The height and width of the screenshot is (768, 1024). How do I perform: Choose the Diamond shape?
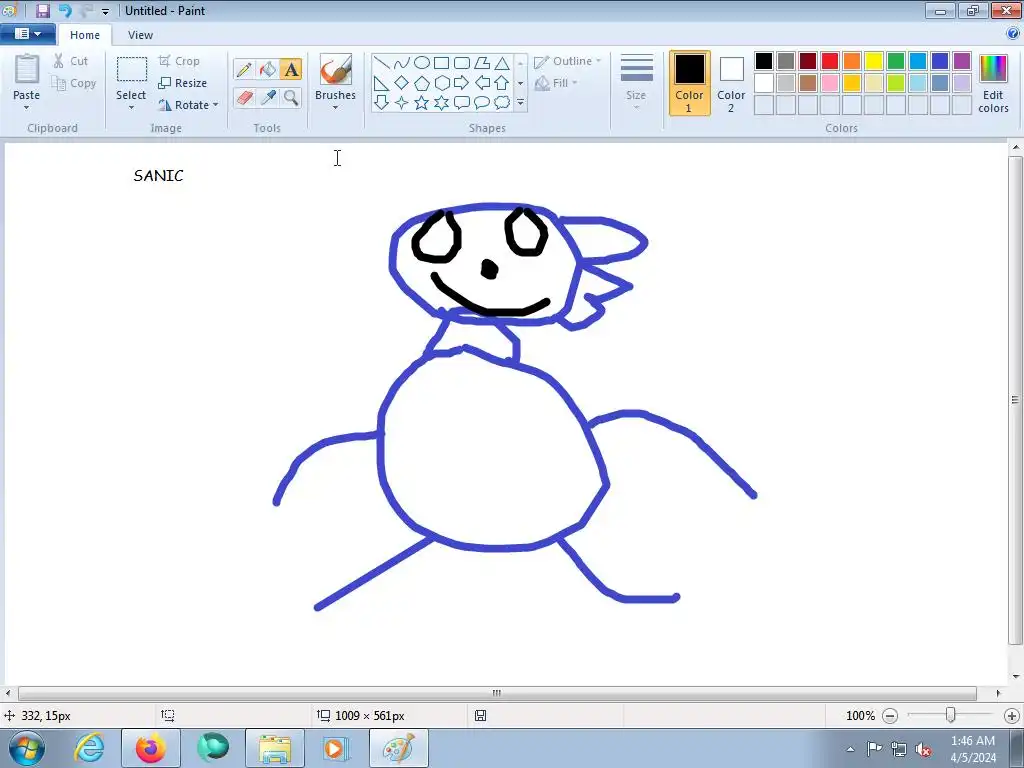(402, 83)
